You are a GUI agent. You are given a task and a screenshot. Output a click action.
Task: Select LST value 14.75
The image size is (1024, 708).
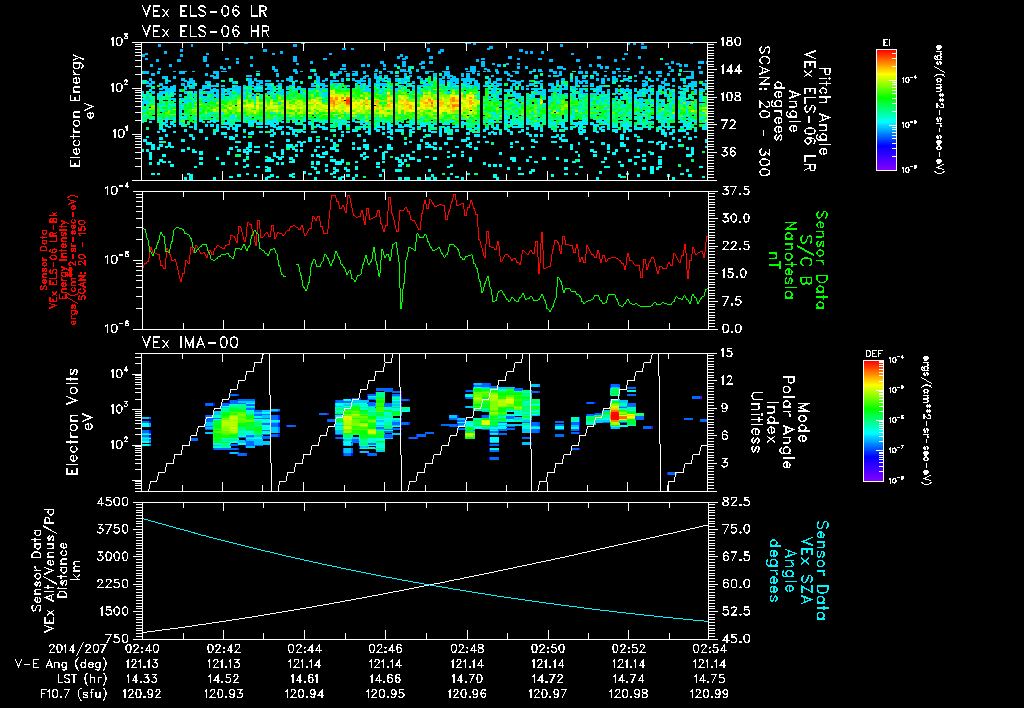(709, 679)
